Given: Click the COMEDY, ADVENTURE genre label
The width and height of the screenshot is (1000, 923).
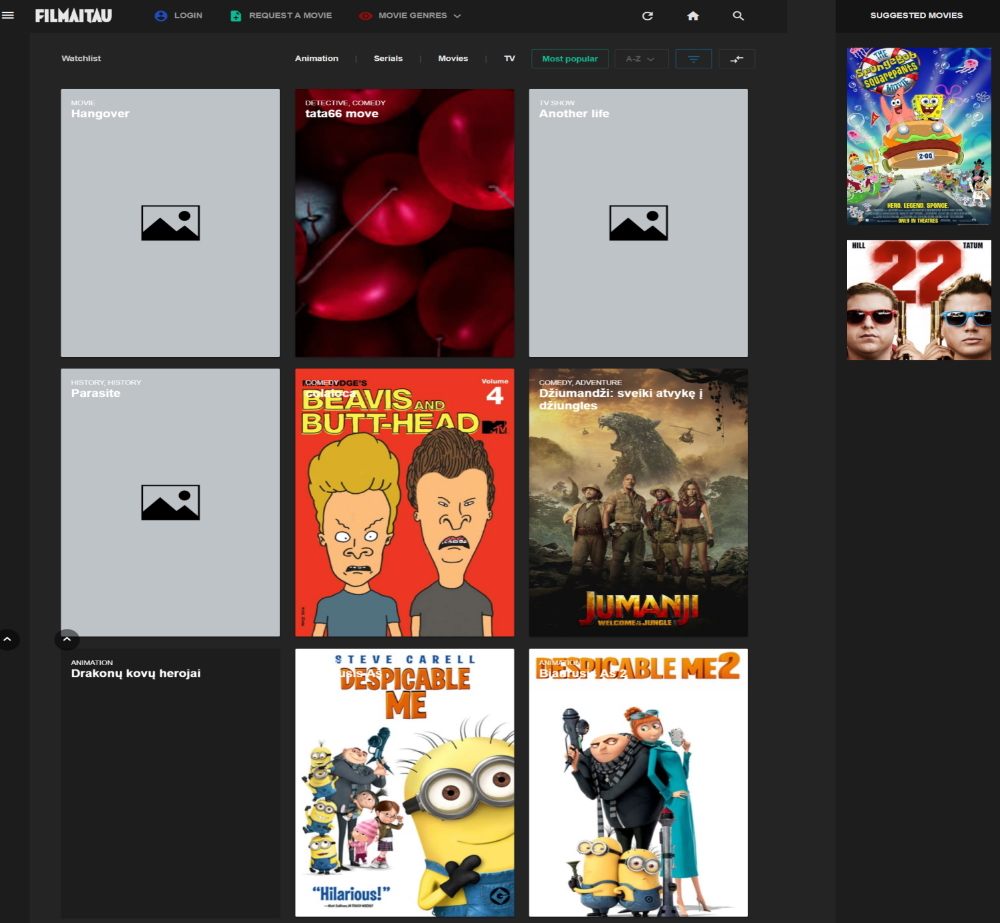Looking at the screenshot, I should click(x=580, y=382).
